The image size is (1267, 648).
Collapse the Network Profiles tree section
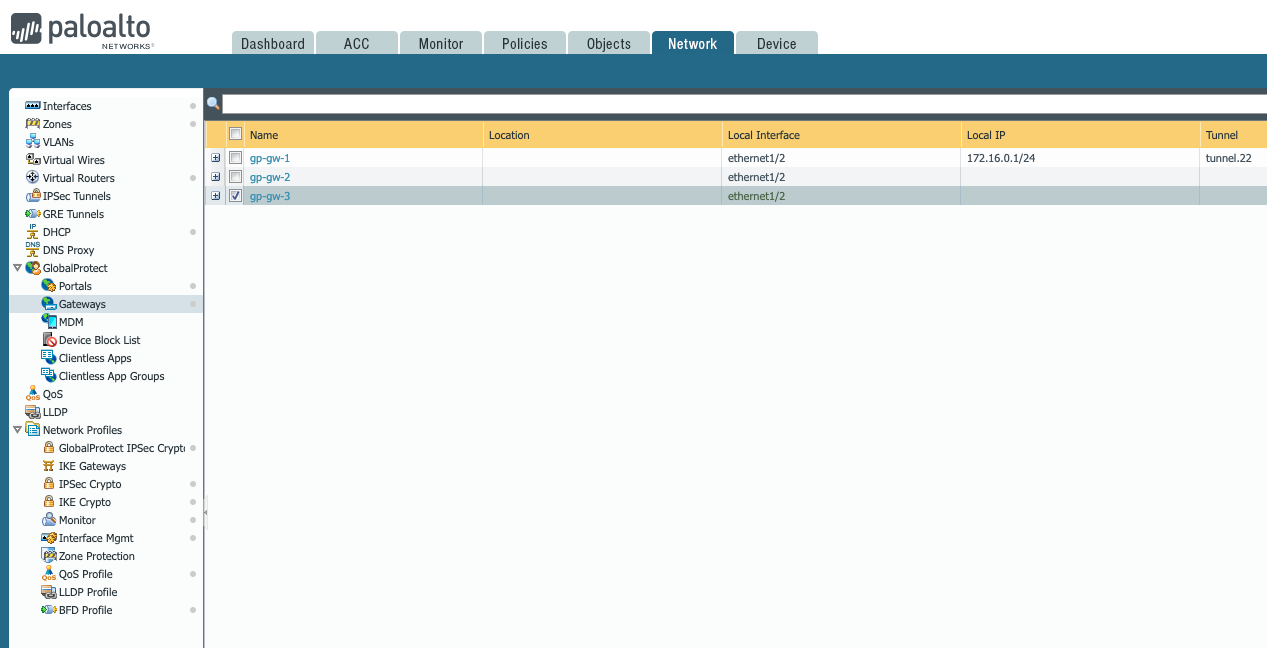tap(17, 430)
